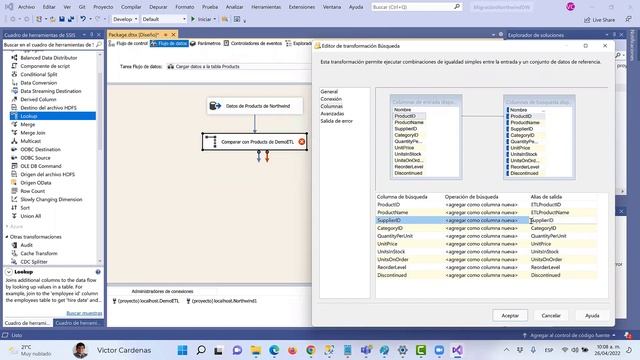
Task: Select the Union All transformation
Action: 31,216
